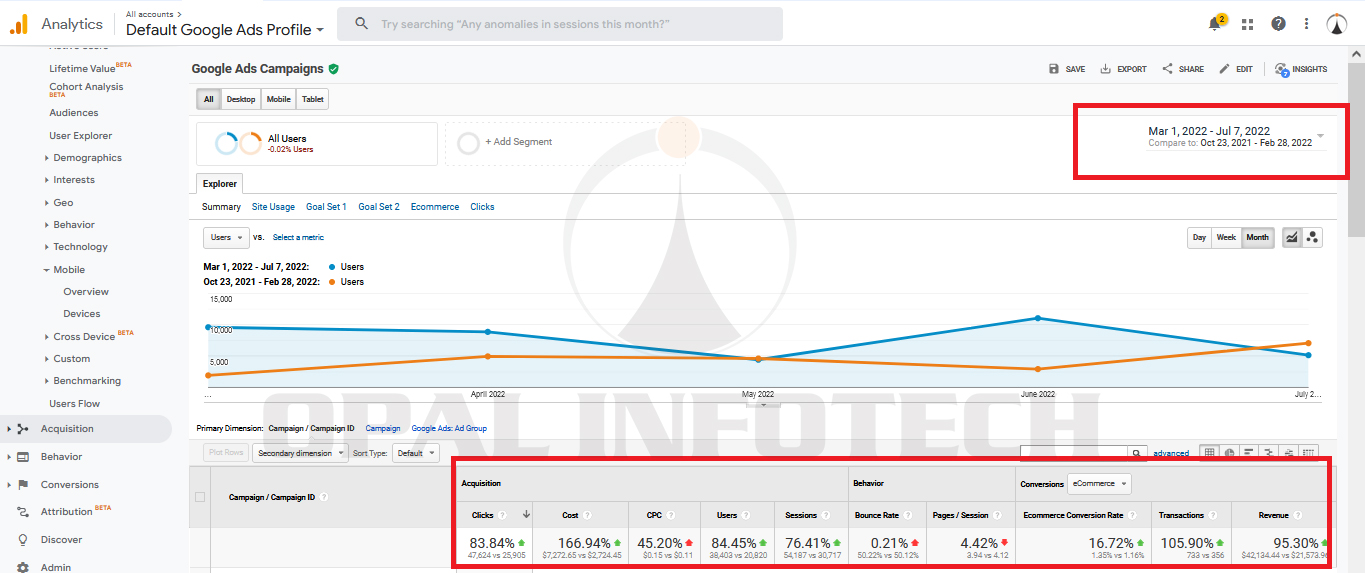Select the comparison view icon

point(1269,453)
